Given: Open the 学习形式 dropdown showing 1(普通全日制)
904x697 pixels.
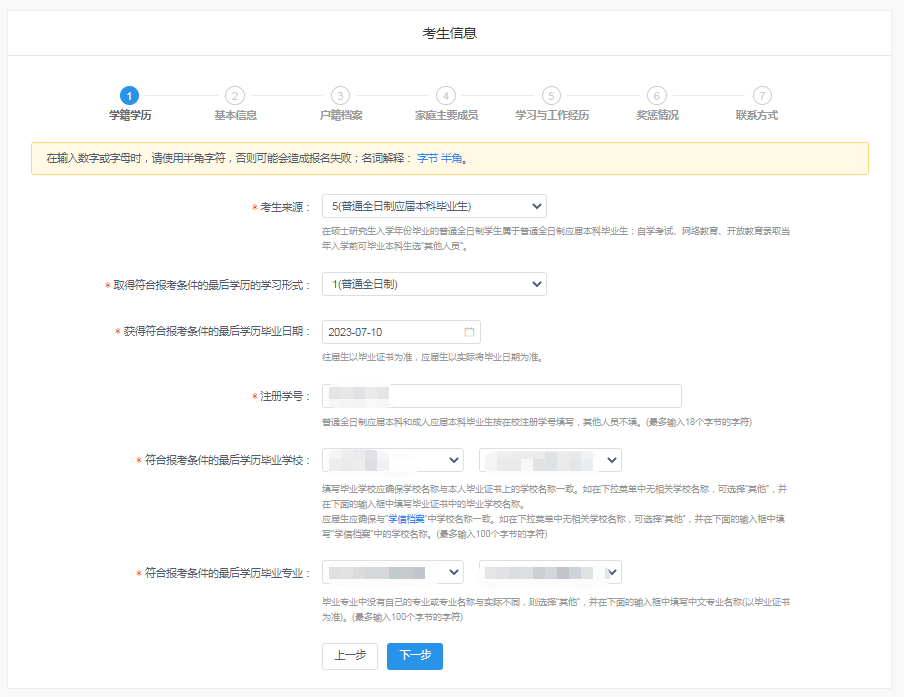Looking at the screenshot, I should tap(434, 284).
